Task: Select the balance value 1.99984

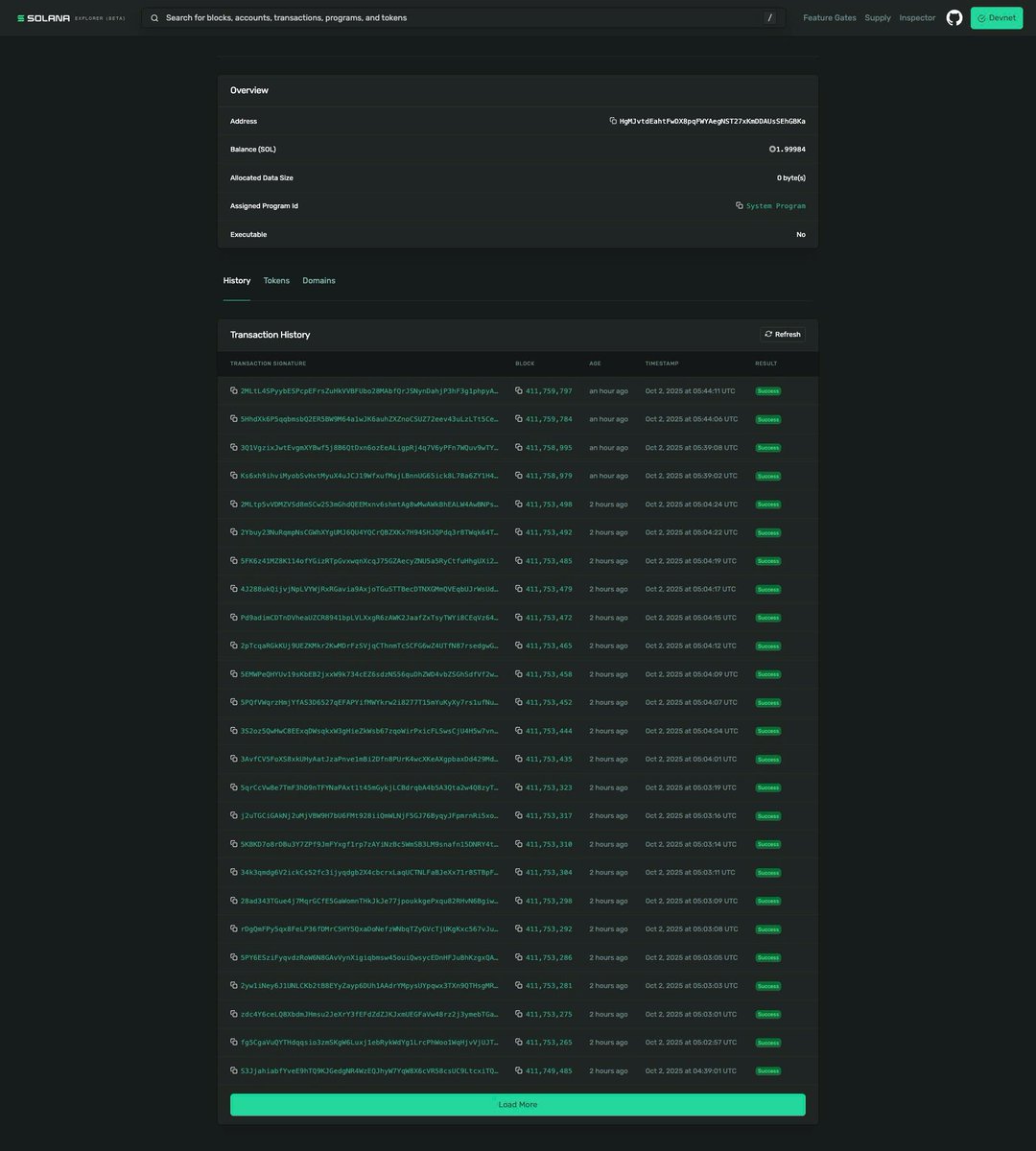Action: pos(791,150)
